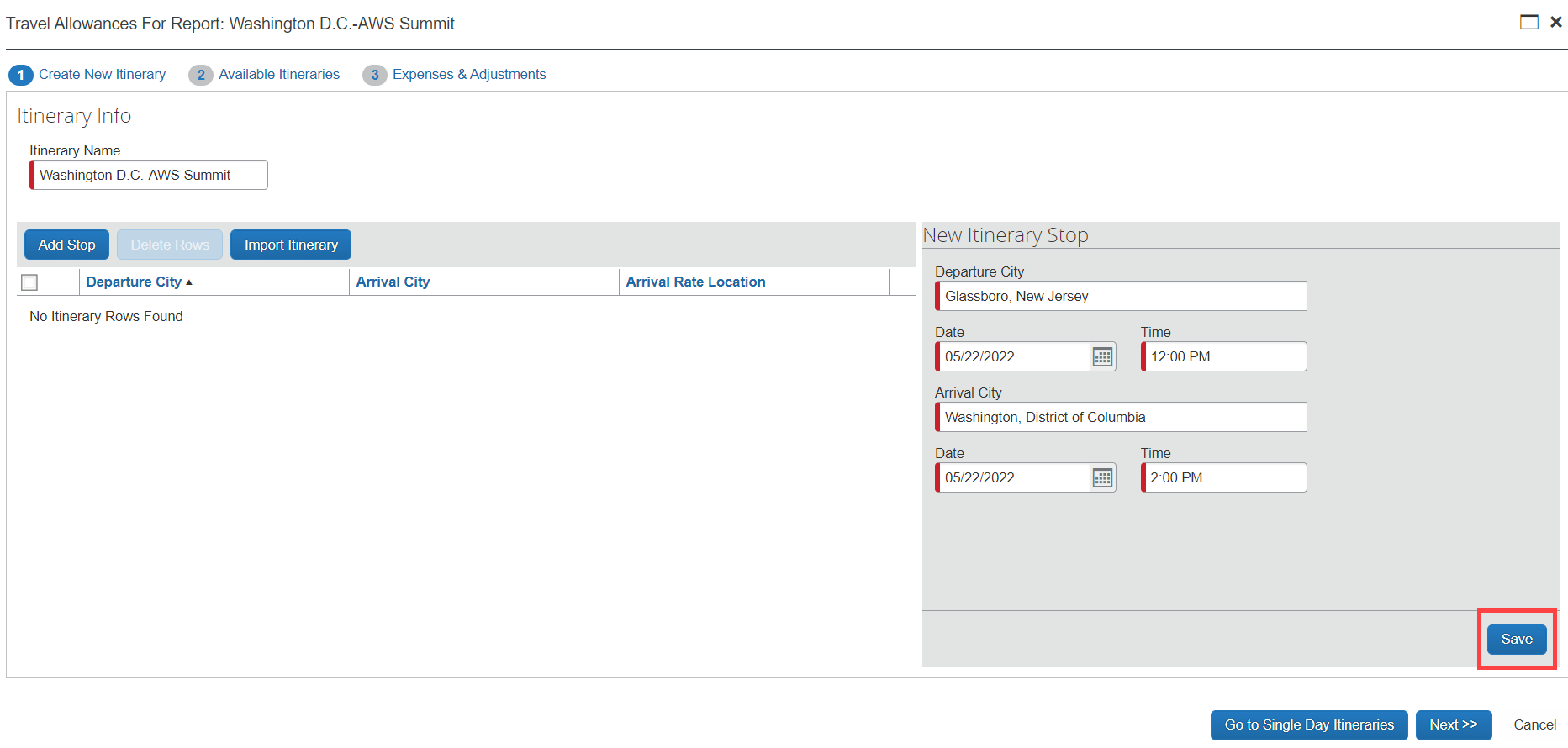Viewport: 1568px width, 748px height.
Task: Sort by Arrival City column header
Action: (393, 282)
